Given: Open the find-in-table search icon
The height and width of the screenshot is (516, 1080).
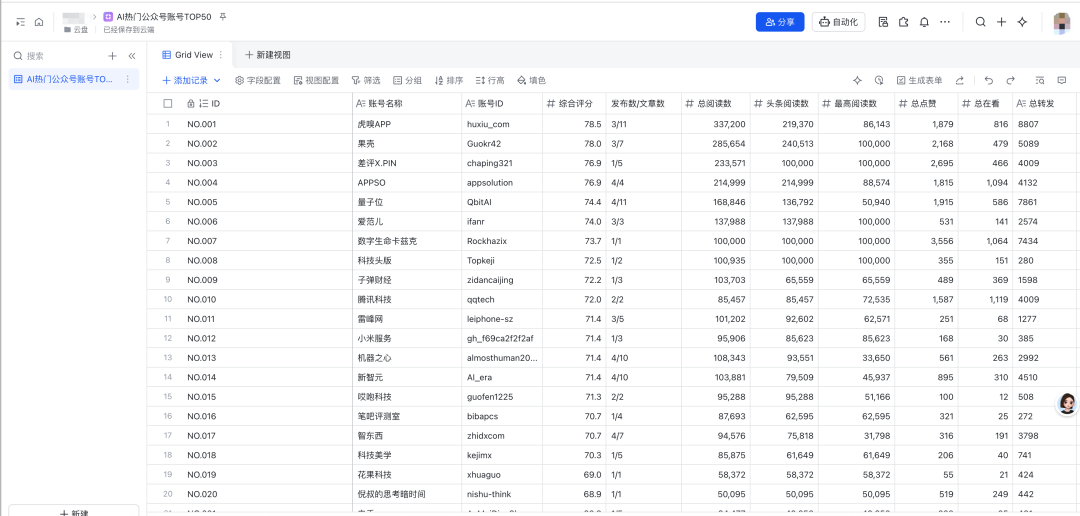Looking at the screenshot, I should click(x=1040, y=81).
